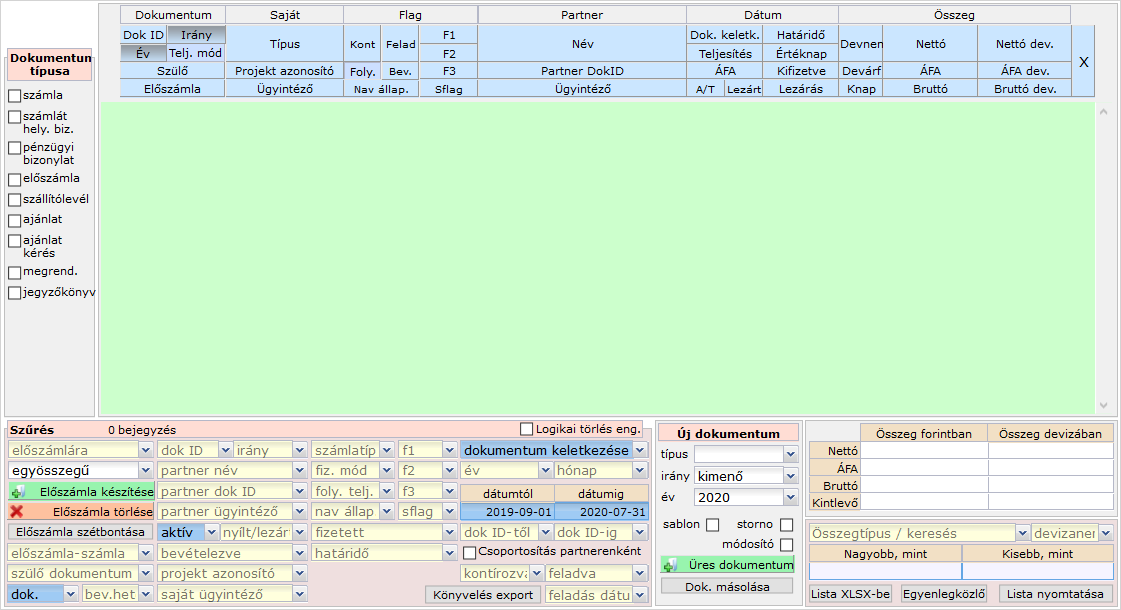The width and height of the screenshot is (1121, 610).
Task: Toggle Csoportosítás partnerenként checkbox
Action: pos(469,552)
